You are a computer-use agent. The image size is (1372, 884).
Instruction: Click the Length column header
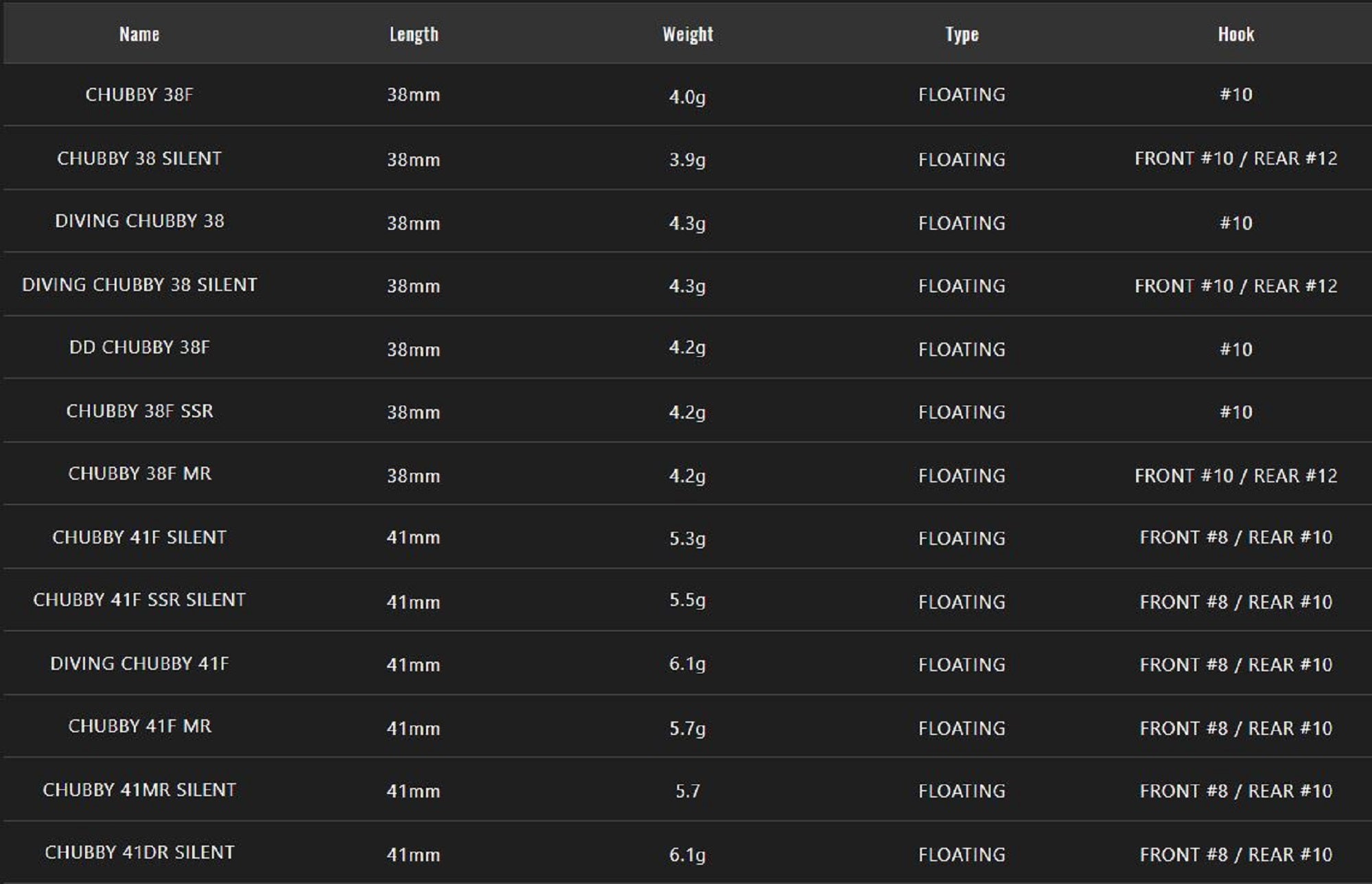tap(414, 34)
